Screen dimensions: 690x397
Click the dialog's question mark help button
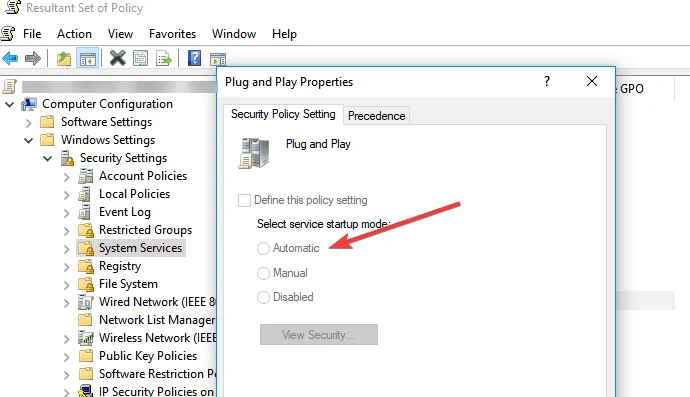547,81
